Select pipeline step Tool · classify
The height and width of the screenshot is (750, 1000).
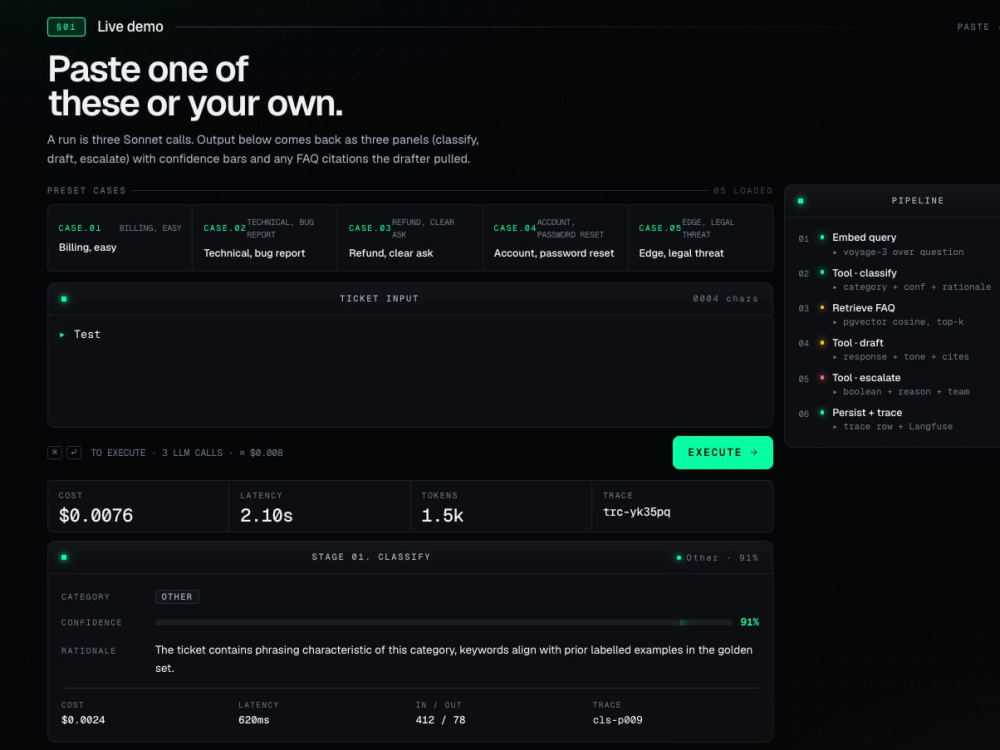(864, 273)
